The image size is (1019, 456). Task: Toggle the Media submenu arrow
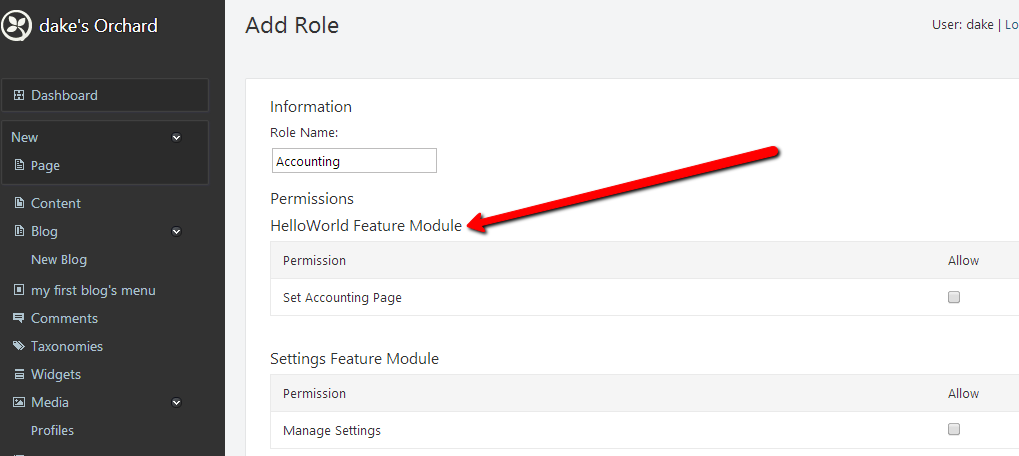click(x=176, y=403)
